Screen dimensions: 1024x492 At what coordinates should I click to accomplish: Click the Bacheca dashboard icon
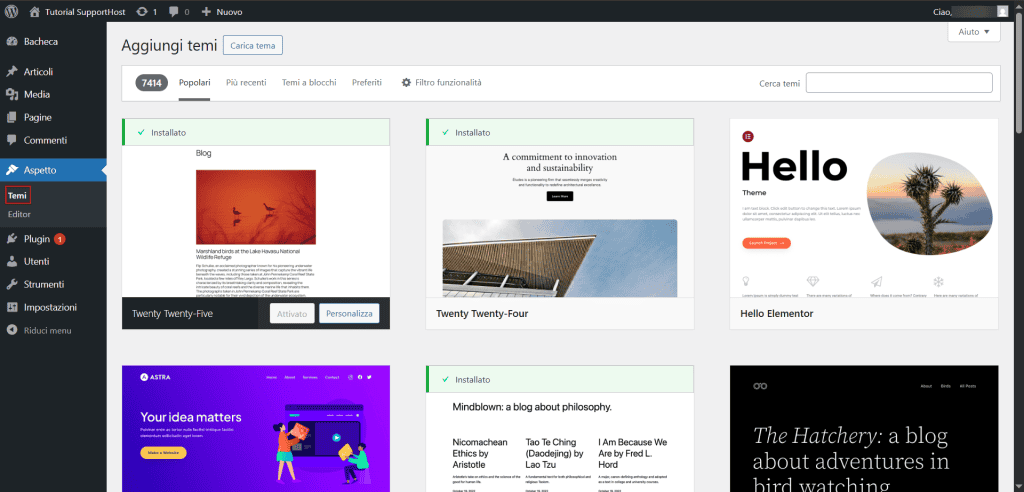12,41
